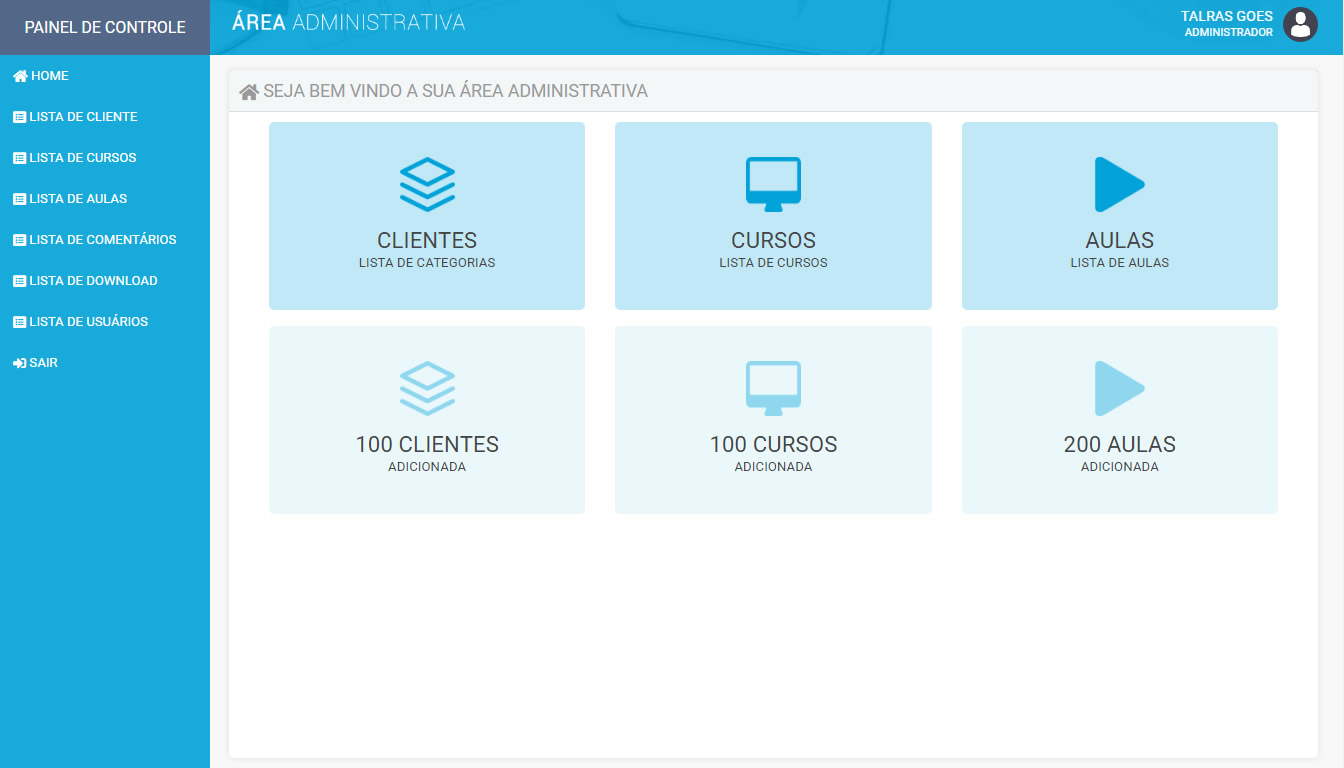Viewport: 1344px width, 768px height.
Task: Click the PAINEL DE CONTROLE header
Action: 105,27
